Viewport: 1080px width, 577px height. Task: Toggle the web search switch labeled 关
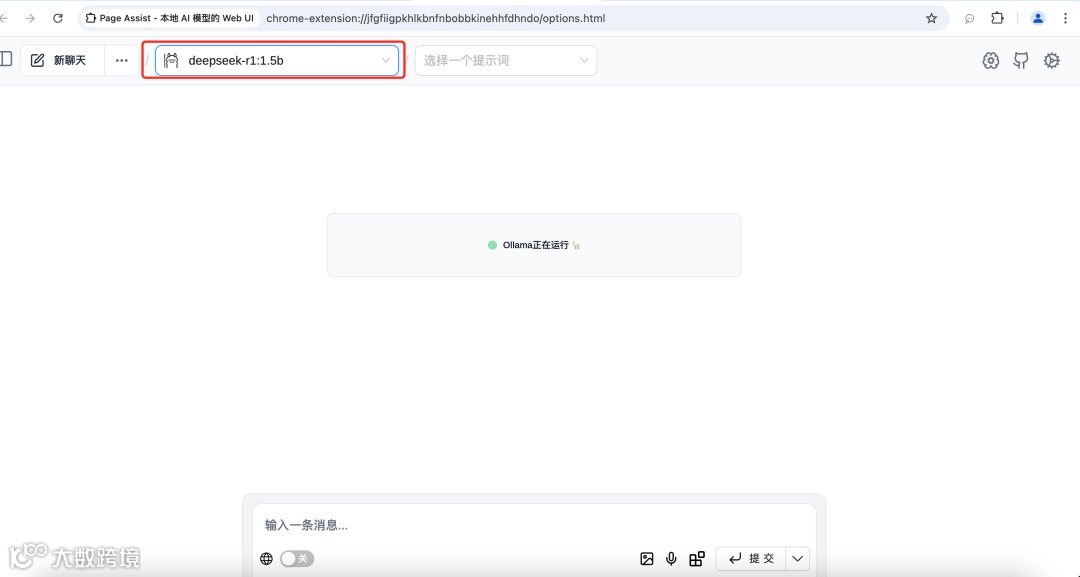click(x=297, y=558)
